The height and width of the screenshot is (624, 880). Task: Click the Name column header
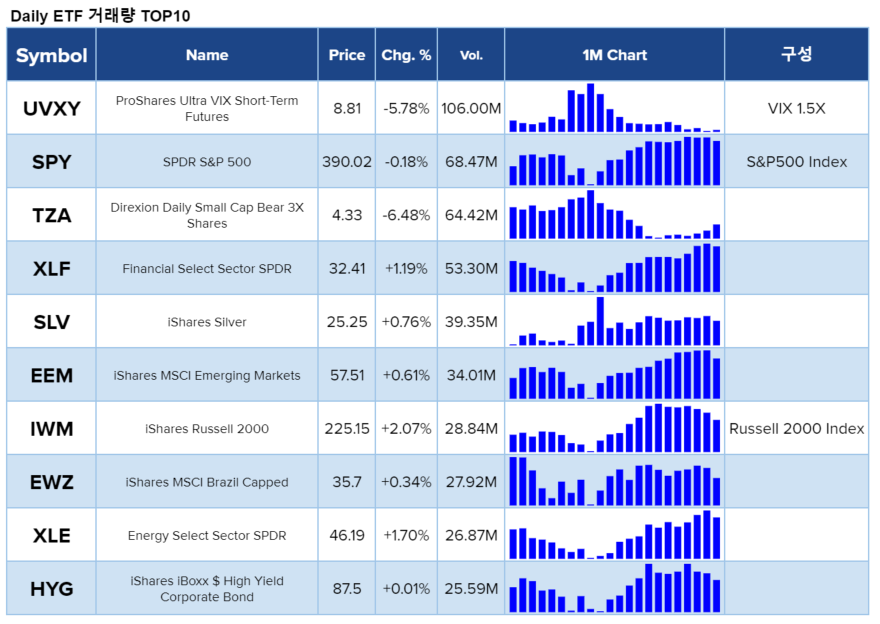(x=207, y=55)
